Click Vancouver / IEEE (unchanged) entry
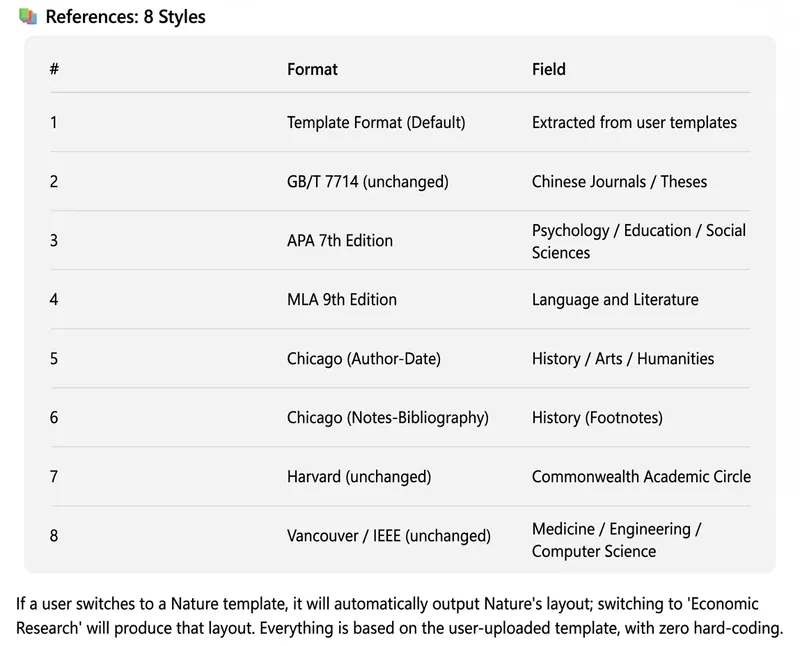Viewport: 800px width, 646px height. click(x=389, y=536)
